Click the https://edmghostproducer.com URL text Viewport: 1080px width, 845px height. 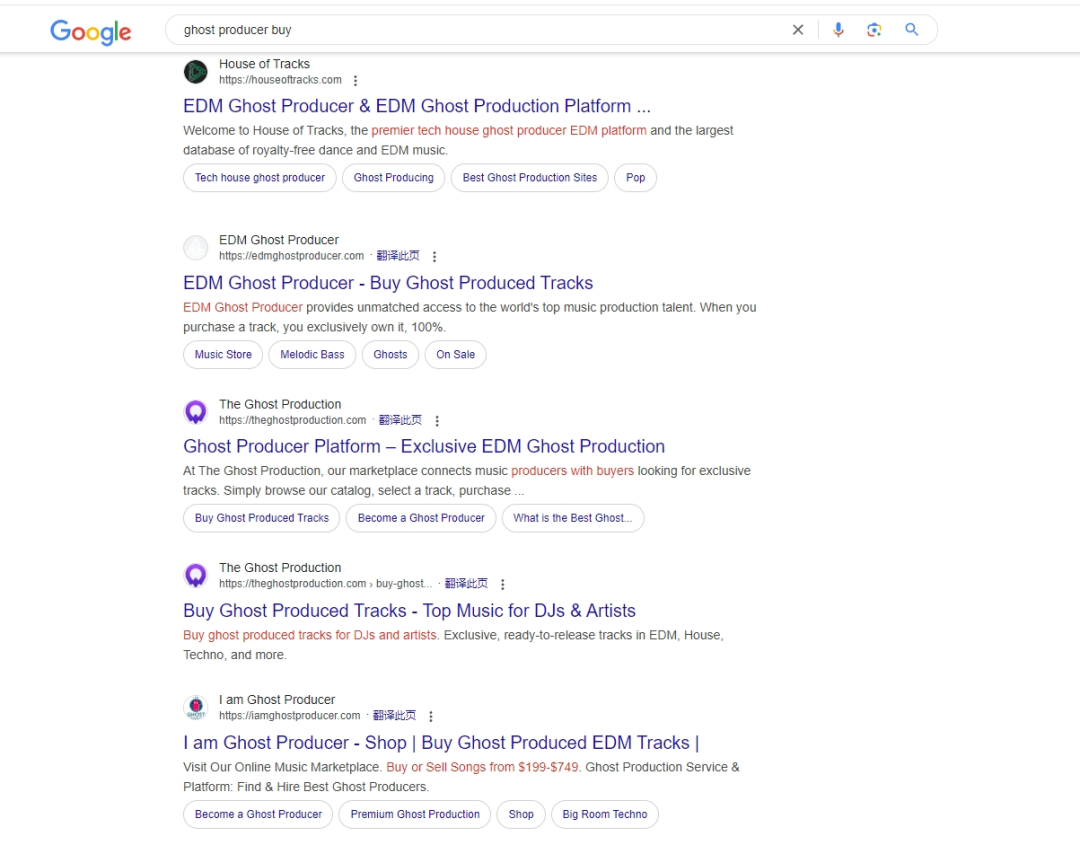(291, 256)
